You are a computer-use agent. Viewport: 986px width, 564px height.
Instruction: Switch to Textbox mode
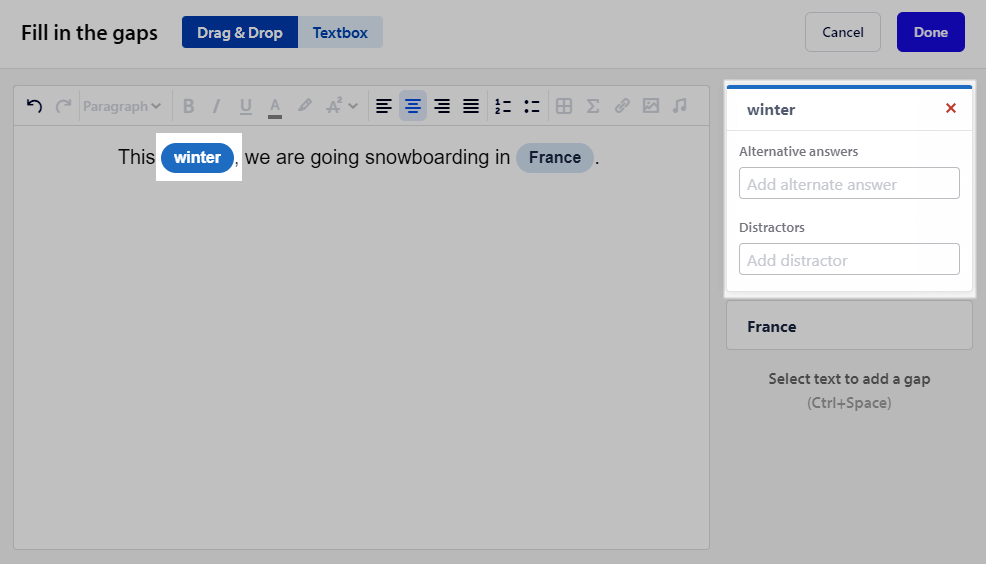tap(340, 32)
